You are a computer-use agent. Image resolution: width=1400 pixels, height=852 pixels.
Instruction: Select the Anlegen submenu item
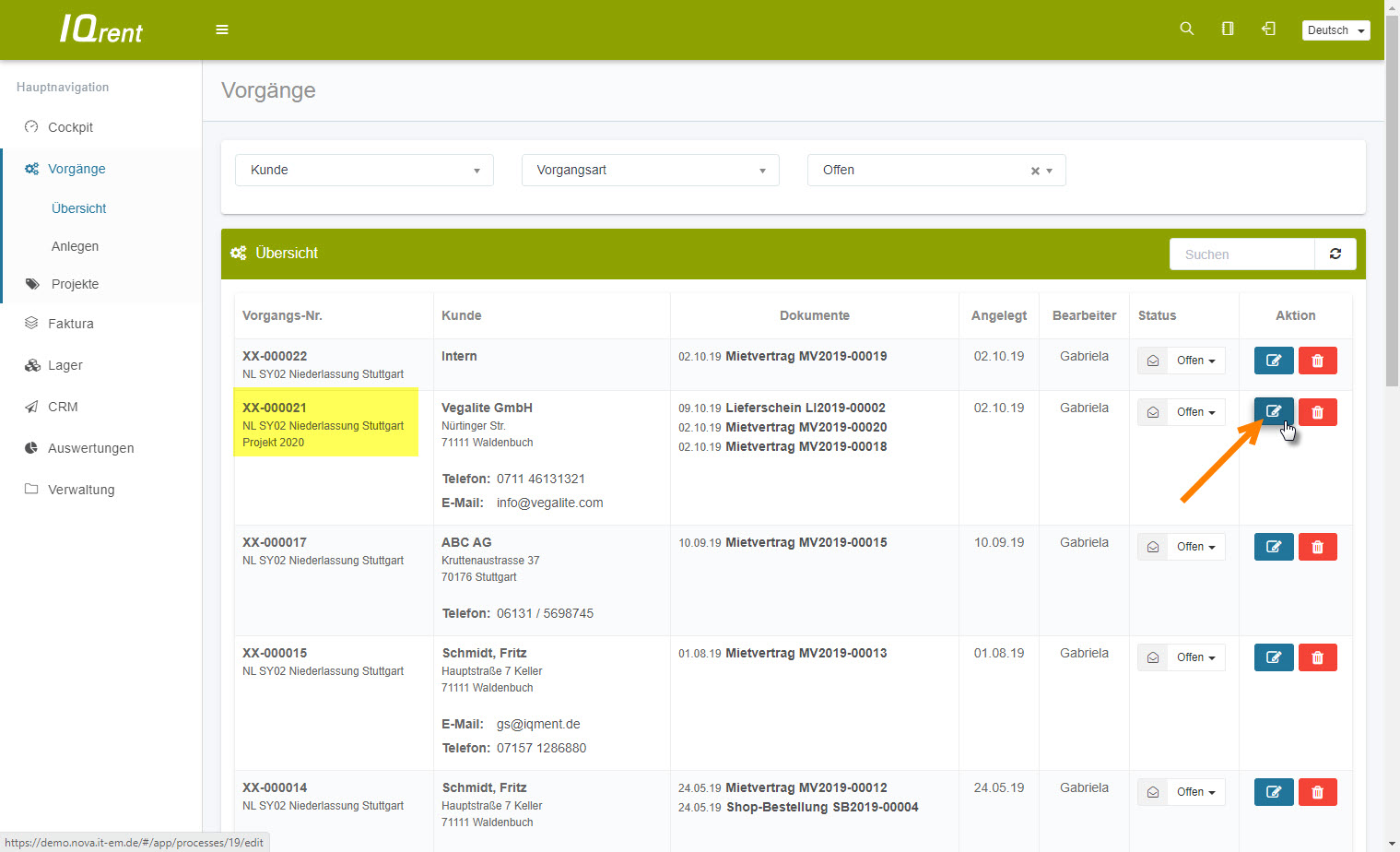point(75,246)
